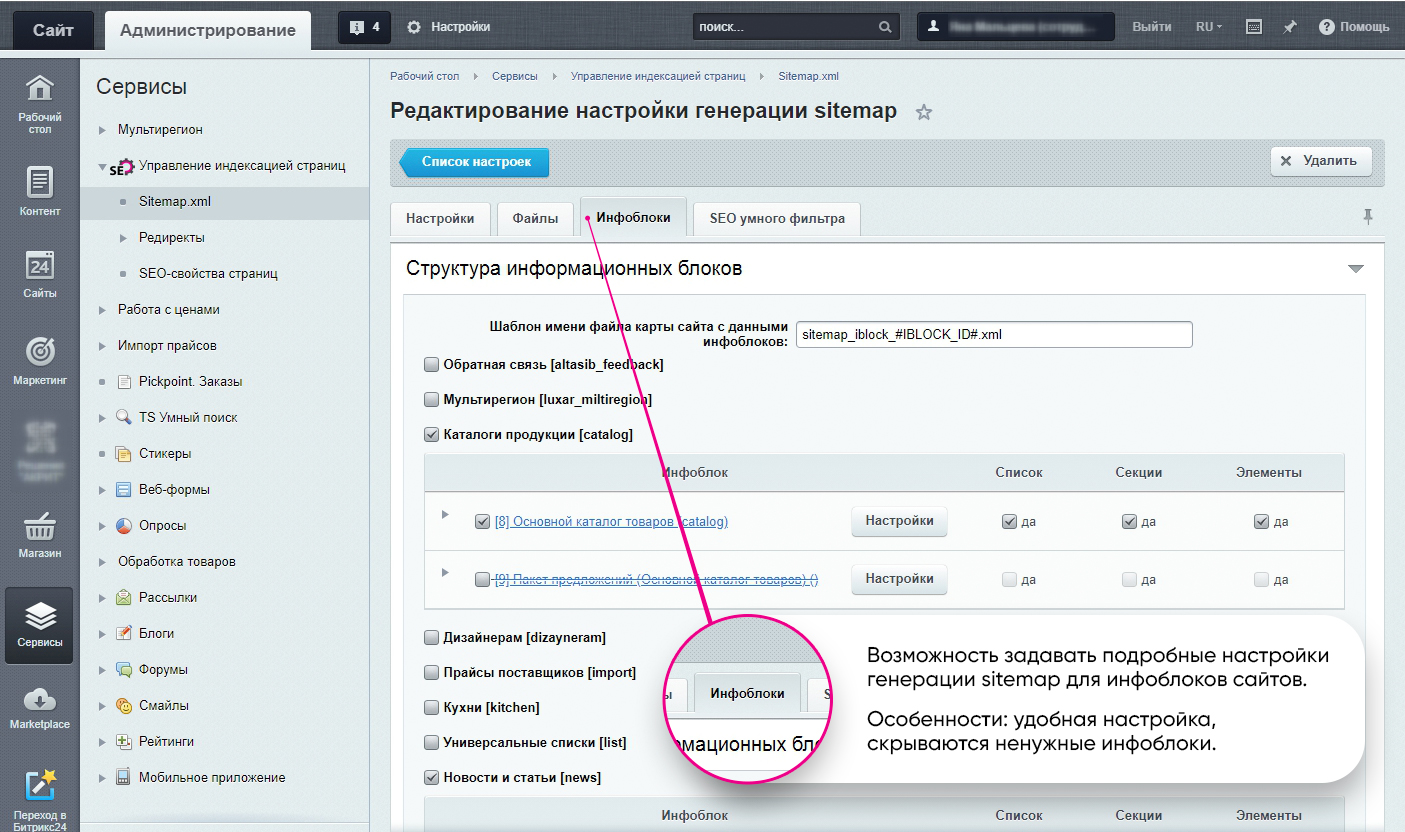This screenshot has height=832, width=1405.
Task: Expand the Мультирегион tree item
Action: coord(102,130)
